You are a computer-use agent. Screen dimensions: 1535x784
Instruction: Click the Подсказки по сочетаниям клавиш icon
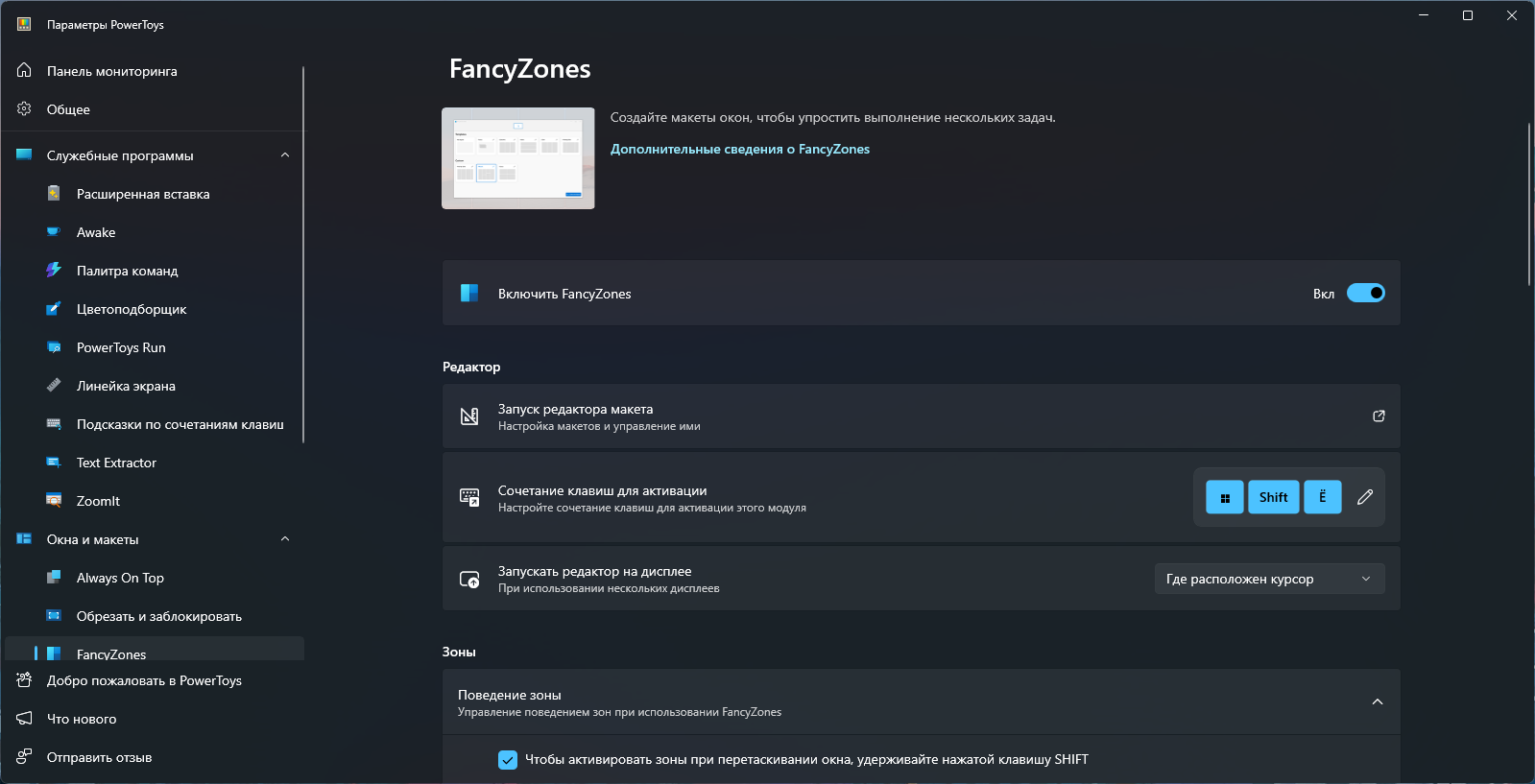54,423
